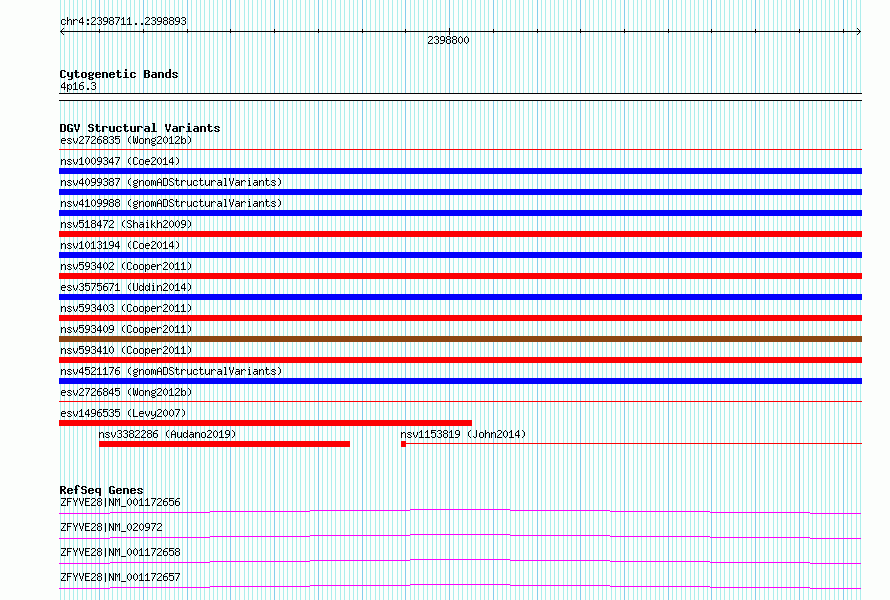This screenshot has height=600, width=890.
Task: Select the nsv4521176 blue variant bar
Action: point(460,381)
